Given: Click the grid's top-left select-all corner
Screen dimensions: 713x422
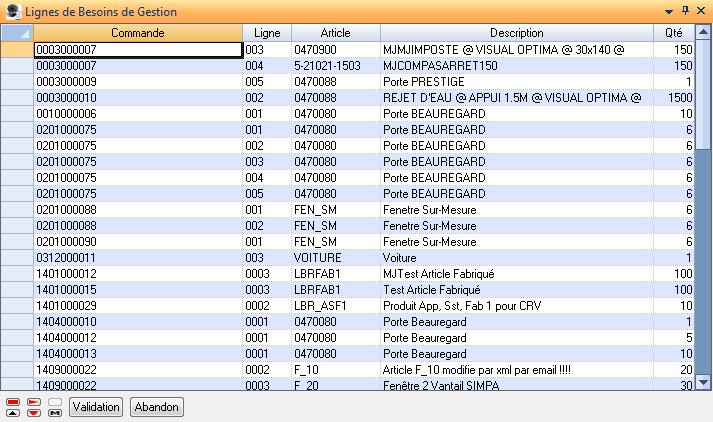Looking at the screenshot, I should [16, 33].
